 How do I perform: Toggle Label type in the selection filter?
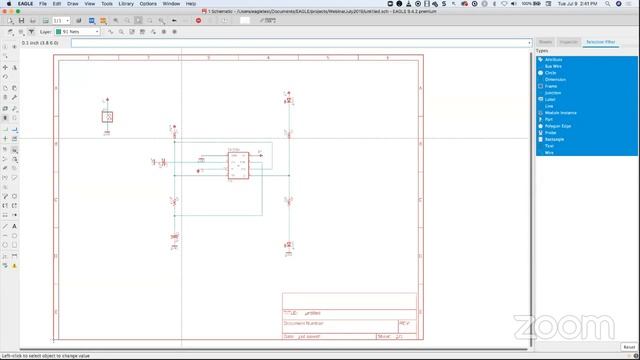click(x=587, y=99)
